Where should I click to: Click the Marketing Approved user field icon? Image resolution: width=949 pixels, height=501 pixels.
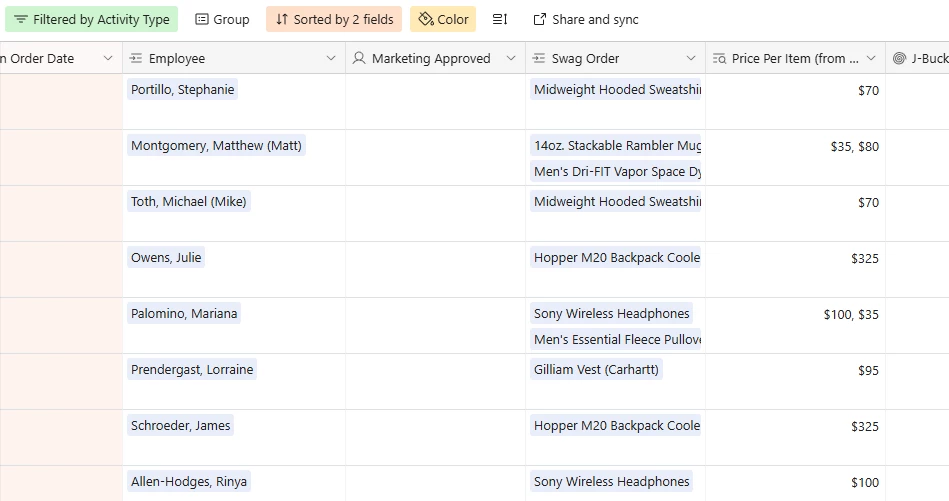(359, 58)
